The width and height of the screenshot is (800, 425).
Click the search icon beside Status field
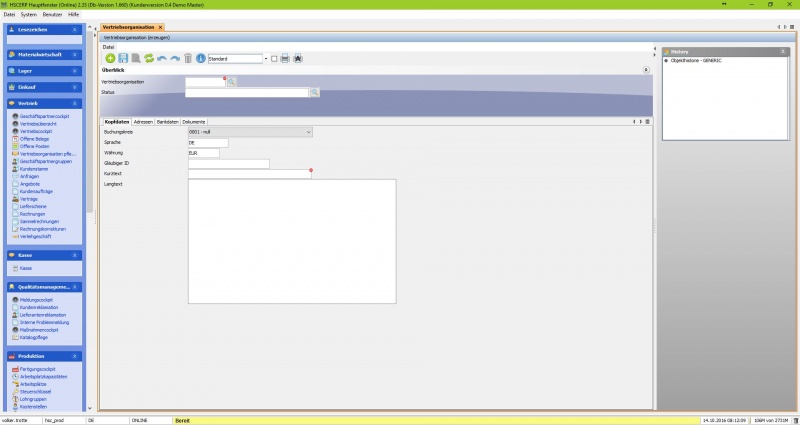point(314,92)
